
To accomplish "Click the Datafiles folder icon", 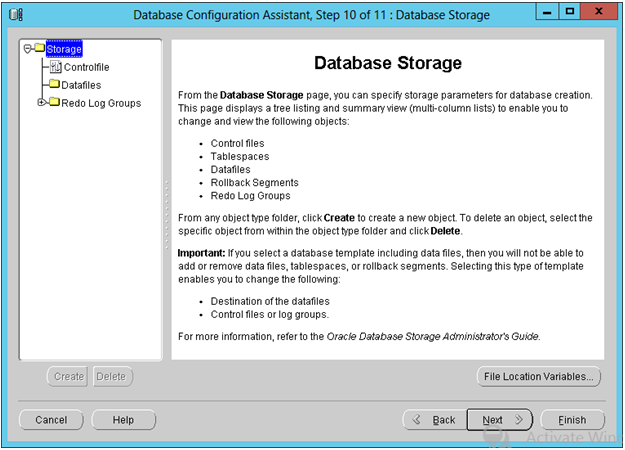I will point(54,85).
